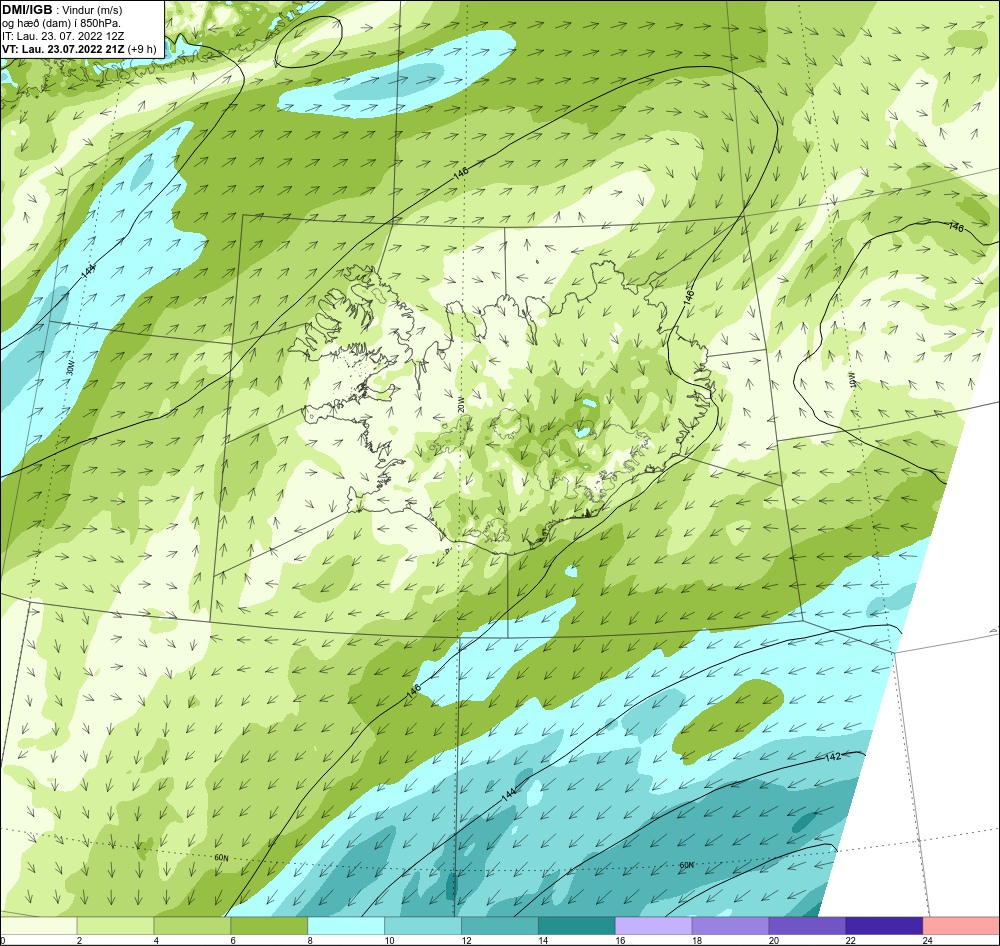Image resolution: width=1000 pixels, height=946 pixels.
Task: Click the legend tick label '24'
Action: (927, 940)
